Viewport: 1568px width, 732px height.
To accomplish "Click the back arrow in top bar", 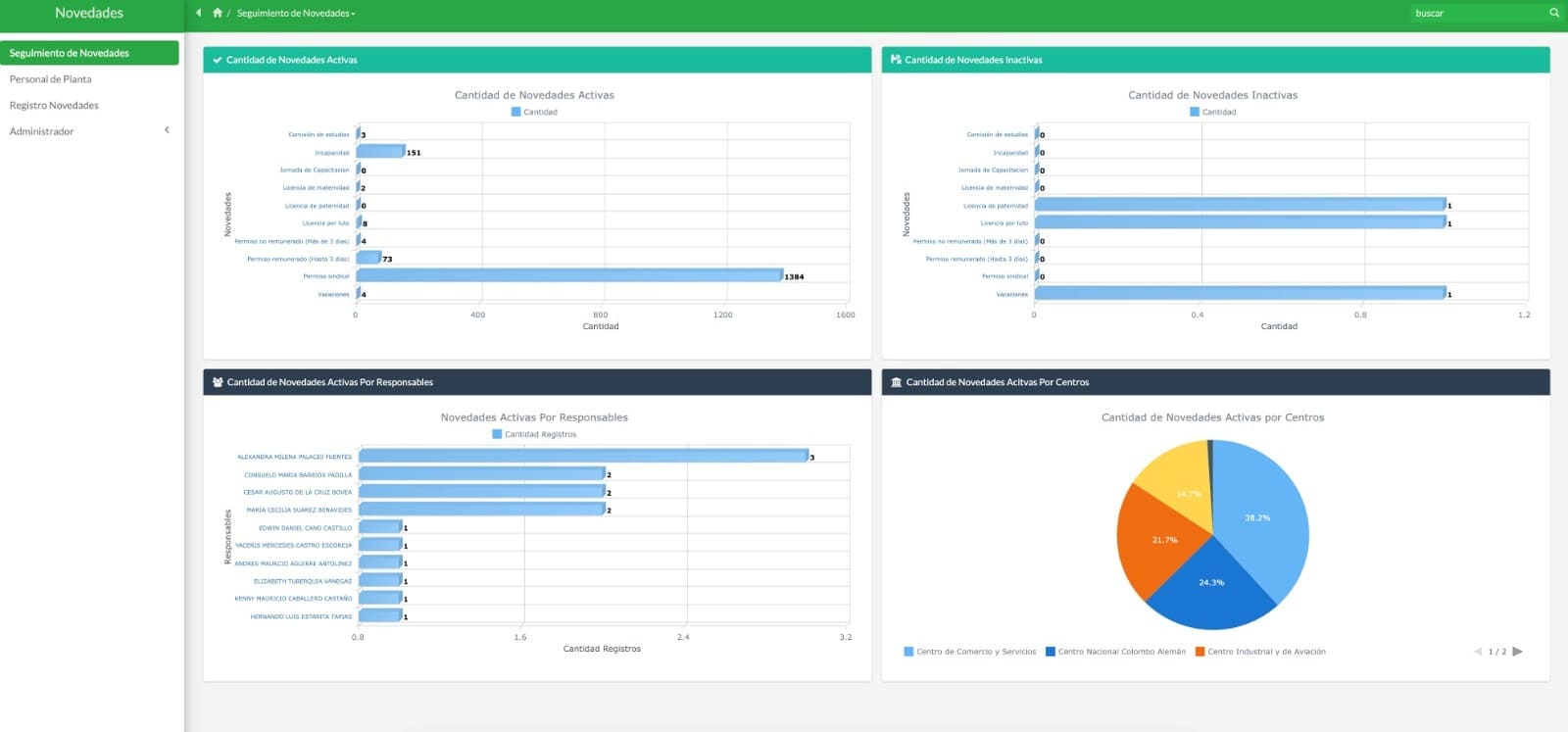I will click(x=199, y=13).
